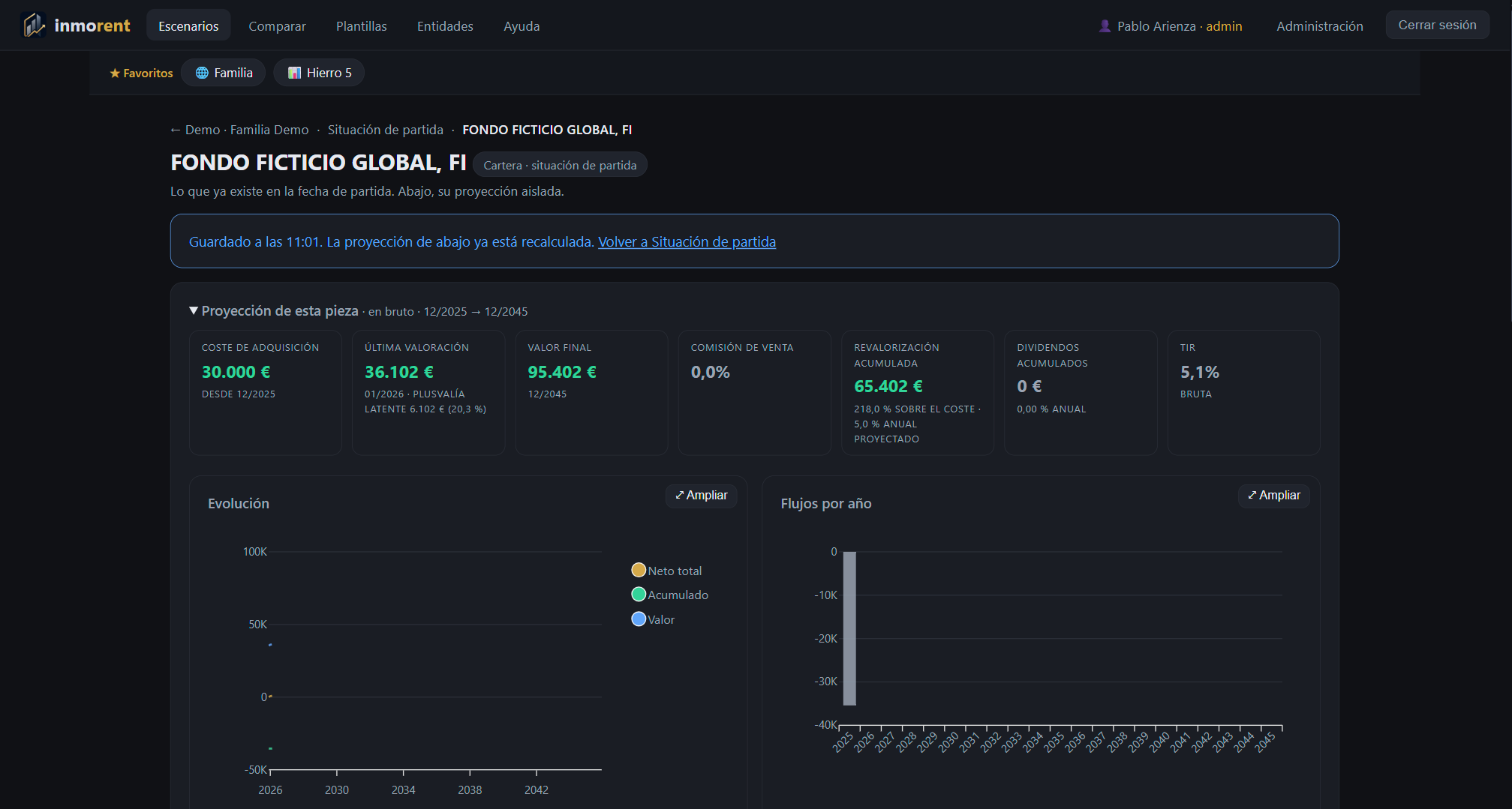Click the 2025 bar in Flujos por año
1512x809 pixels.
(x=849, y=628)
